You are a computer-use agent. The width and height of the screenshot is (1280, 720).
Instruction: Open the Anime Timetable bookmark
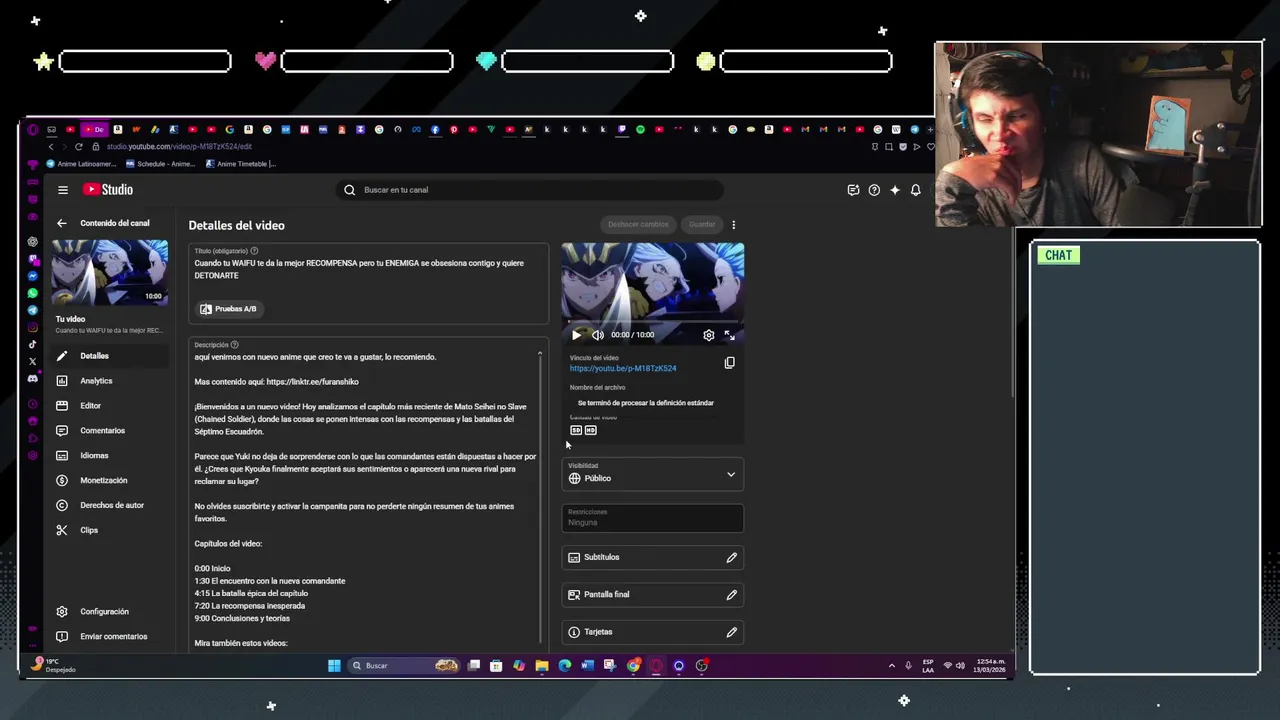click(240, 164)
